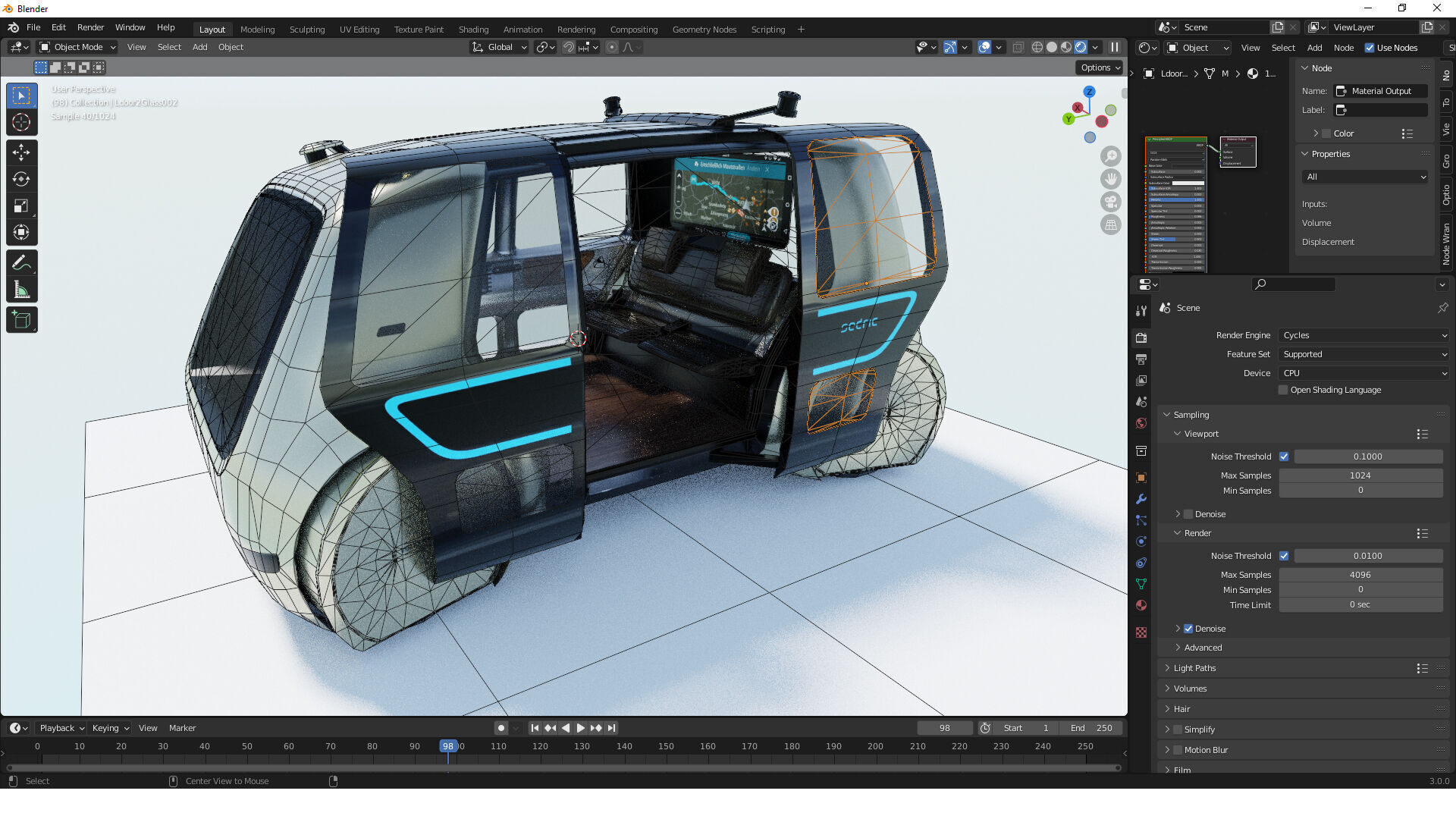
Task: Click the Viewport Noise Threshold slider
Action: coord(1367,457)
